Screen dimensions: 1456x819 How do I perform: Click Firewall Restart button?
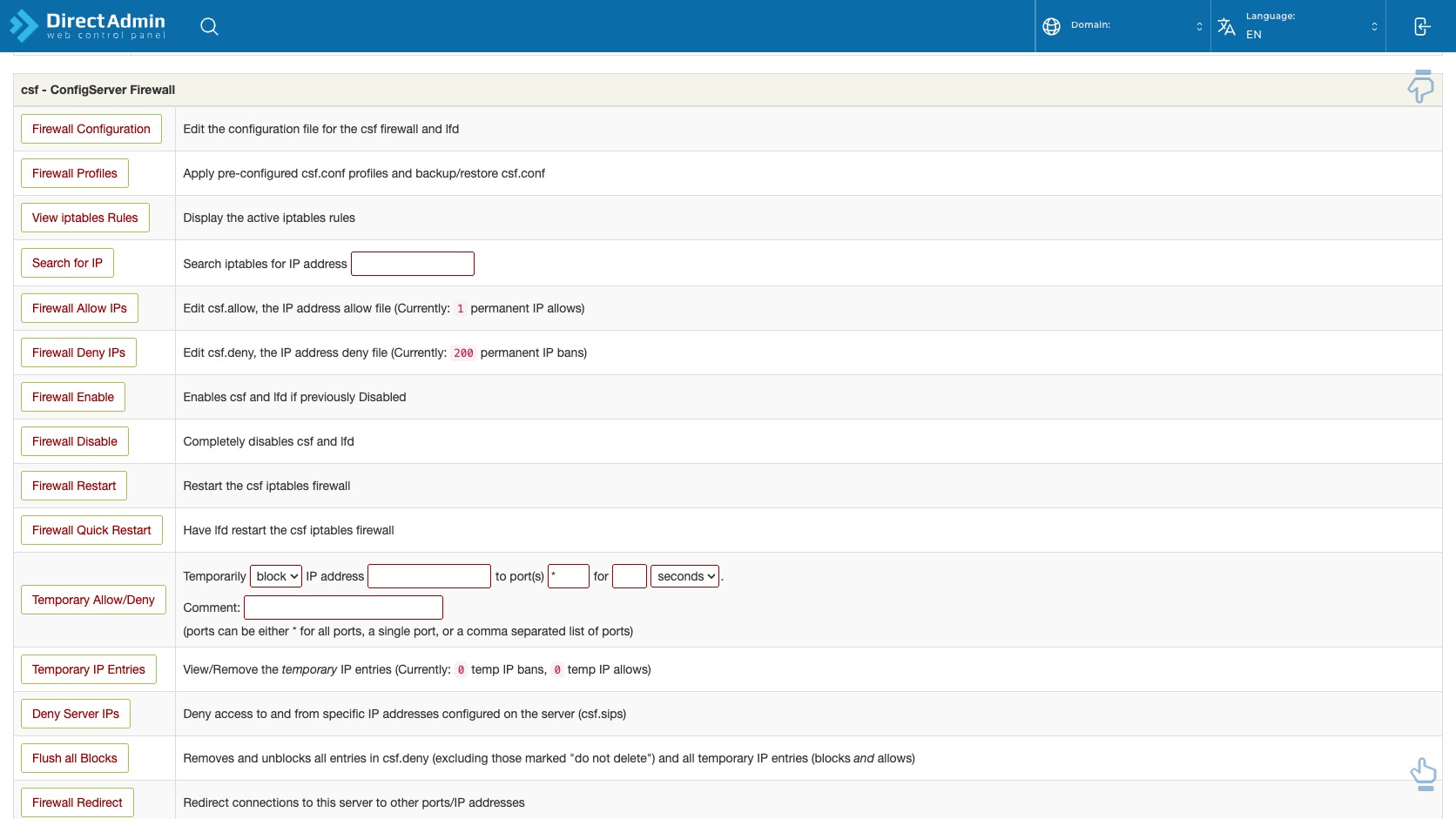tap(74, 486)
